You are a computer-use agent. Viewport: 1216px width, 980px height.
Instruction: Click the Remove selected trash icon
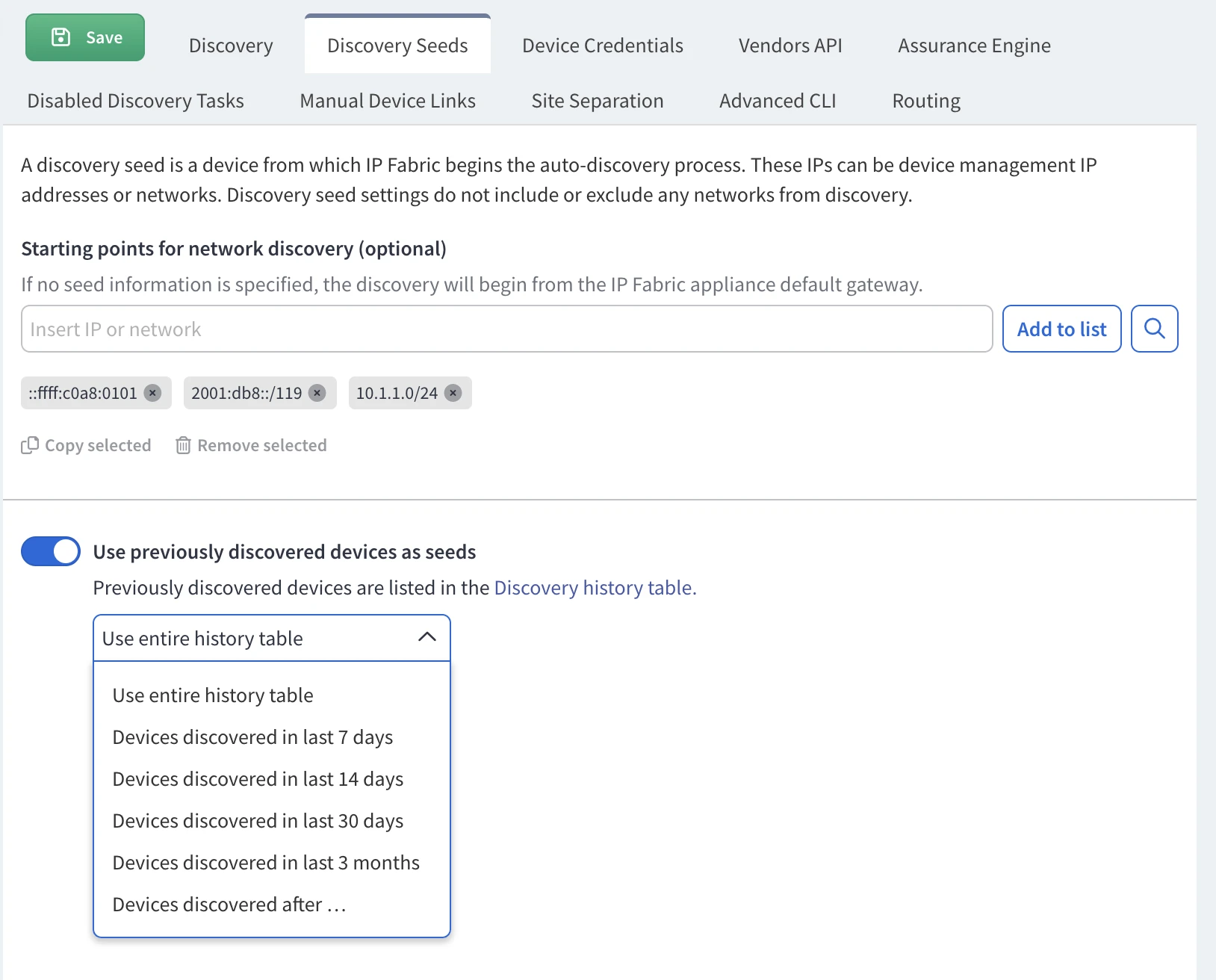click(x=183, y=445)
